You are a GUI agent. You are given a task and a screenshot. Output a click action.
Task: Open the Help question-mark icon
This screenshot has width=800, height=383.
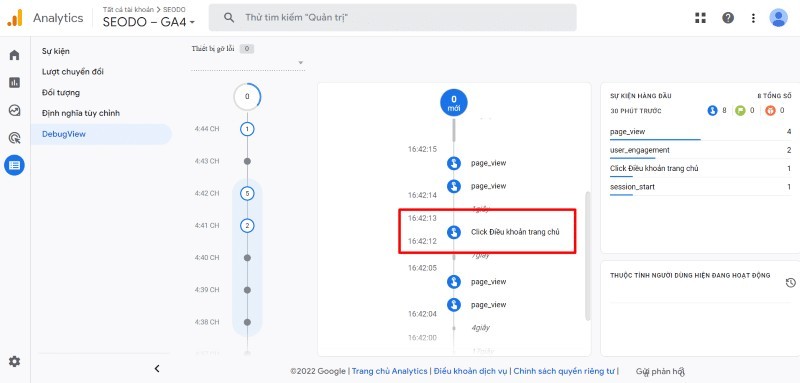tap(728, 18)
